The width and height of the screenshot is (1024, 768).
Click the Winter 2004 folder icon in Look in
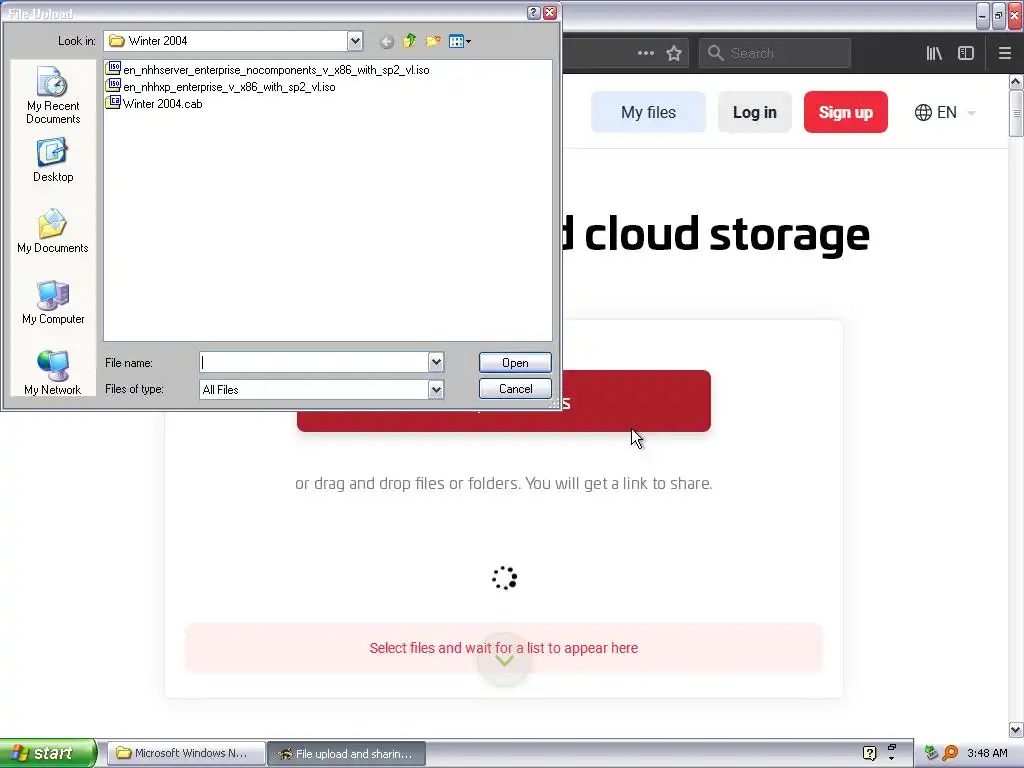point(117,41)
